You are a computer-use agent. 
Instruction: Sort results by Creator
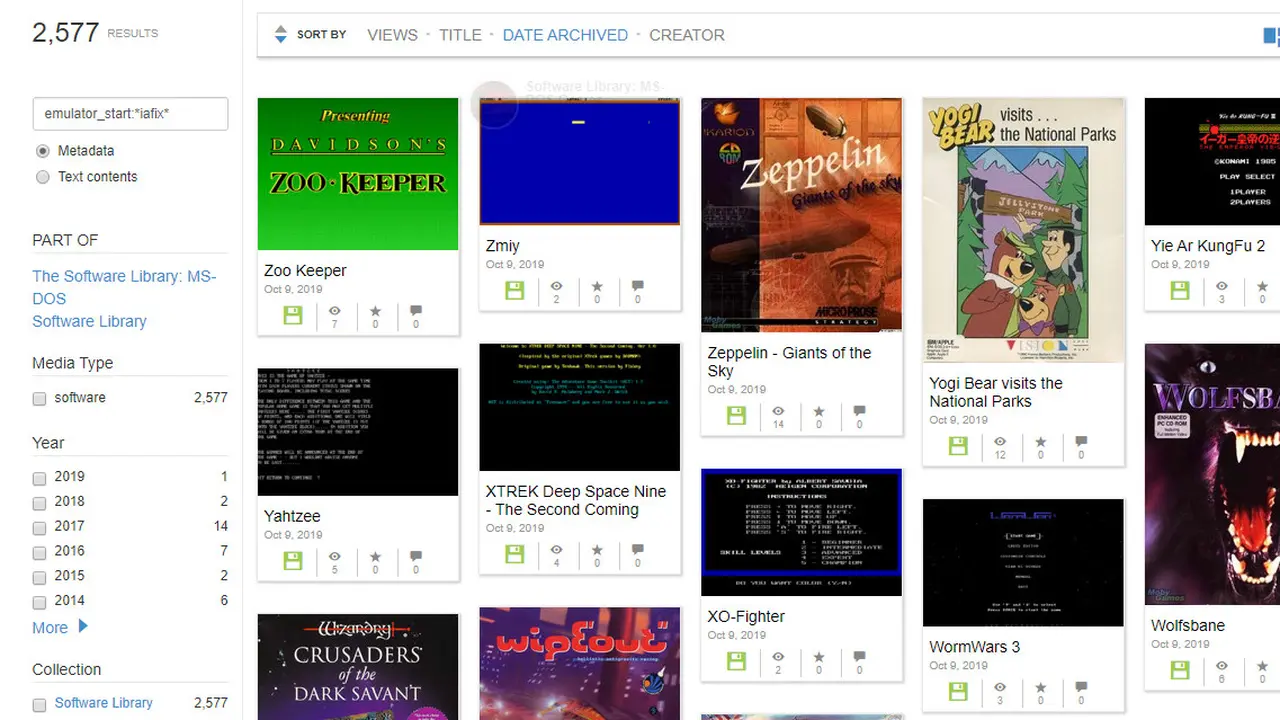[x=687, y=35]
